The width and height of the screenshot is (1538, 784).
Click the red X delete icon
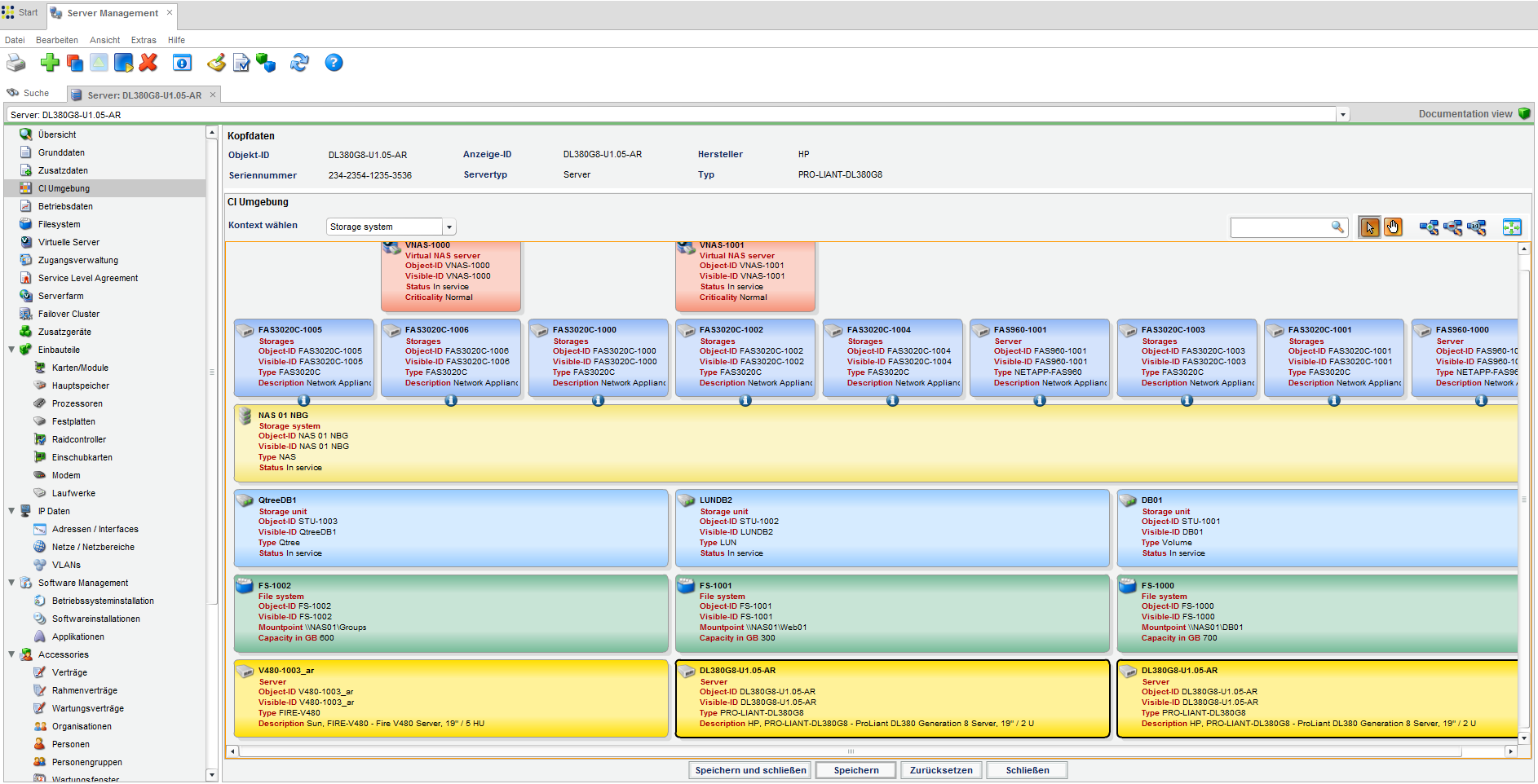click(x=148, y=63)
